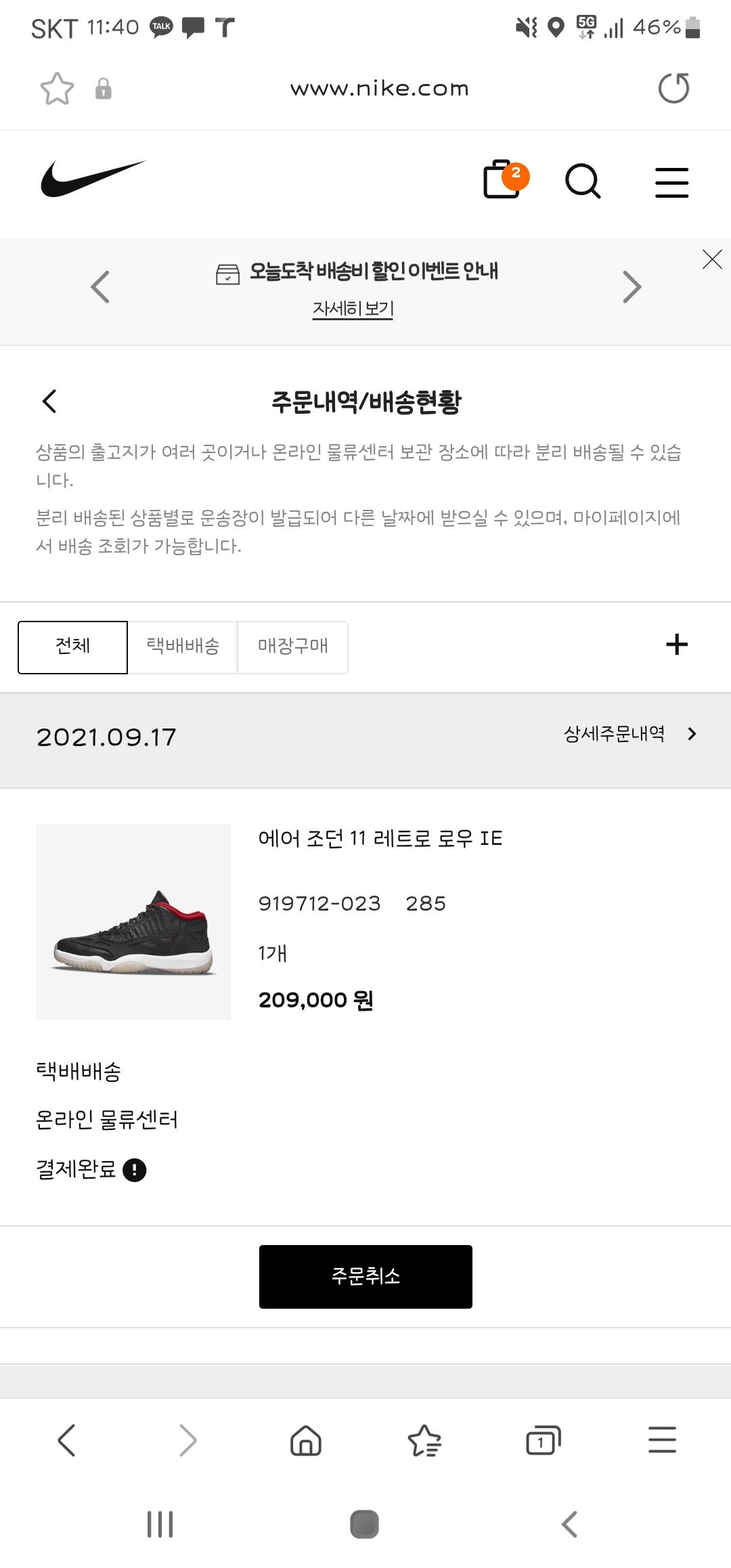Expand filters with the plus icon

point(677,645)
